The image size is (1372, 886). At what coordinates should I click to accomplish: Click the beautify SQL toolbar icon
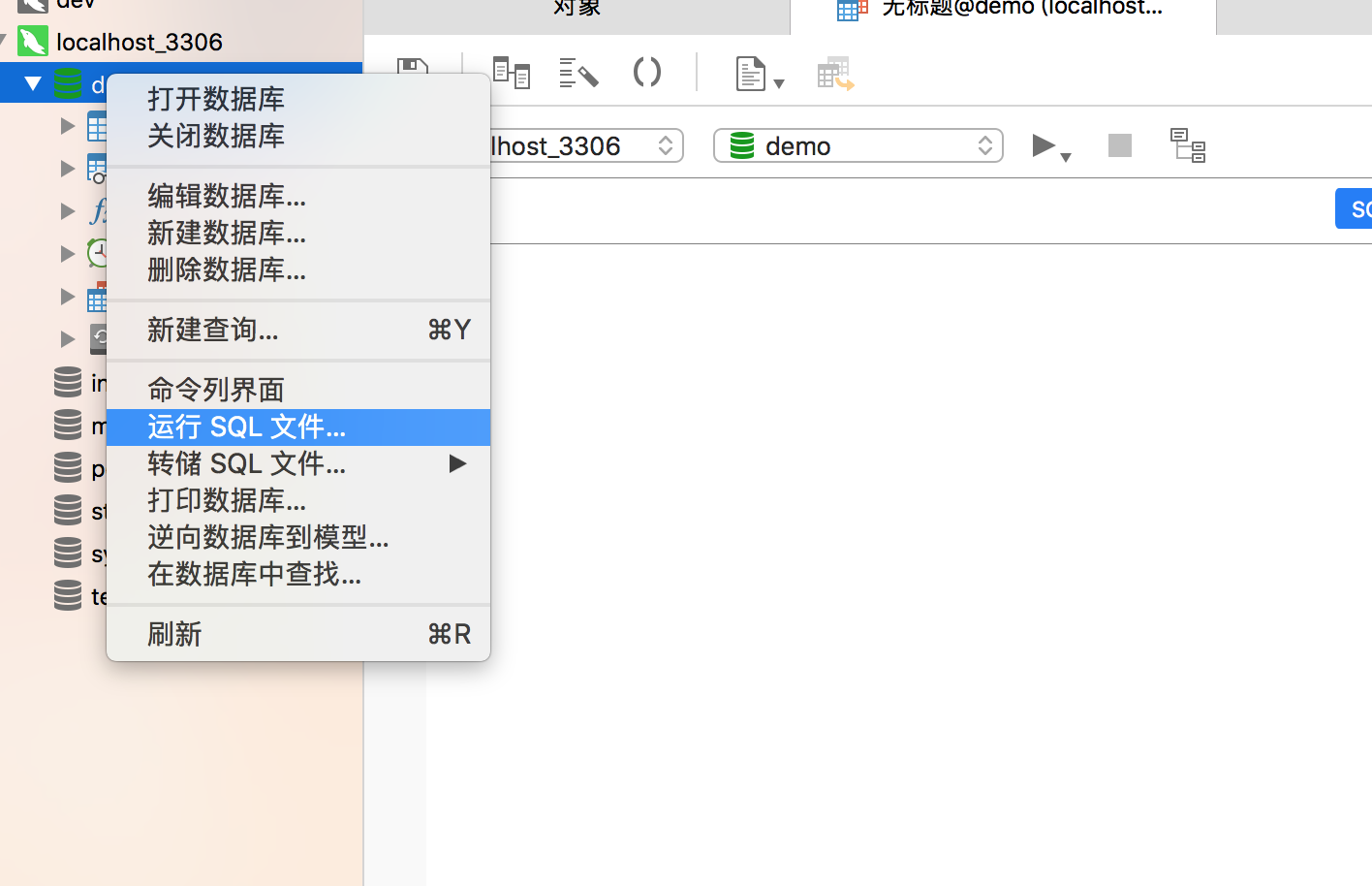pos(579,73)
